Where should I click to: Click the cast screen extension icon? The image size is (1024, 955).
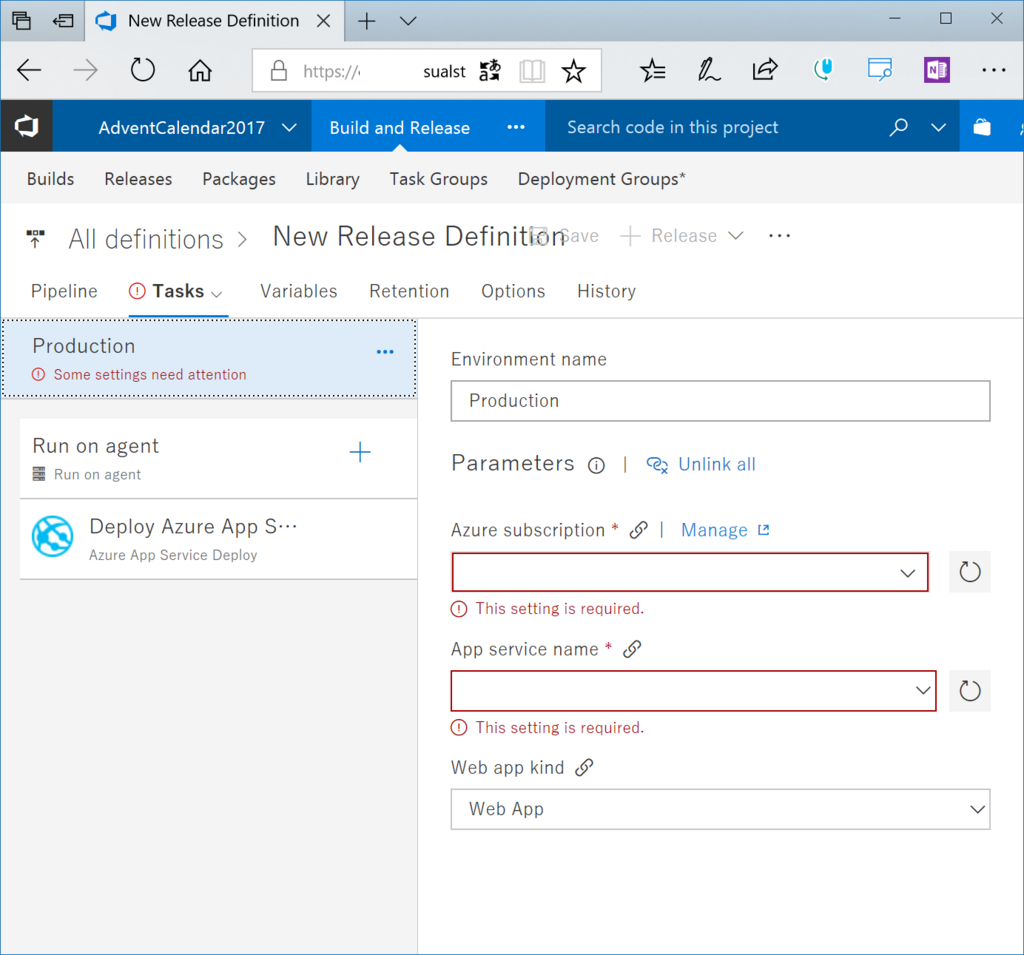879,69
